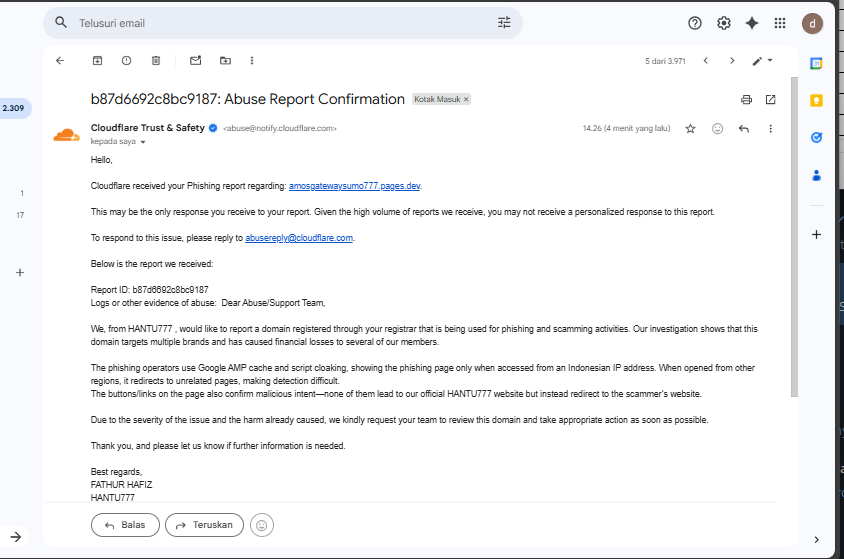Viewport: 844px width, 559px height.
Task: Click the Cloudflare sender logo
Action: (67, 135)
